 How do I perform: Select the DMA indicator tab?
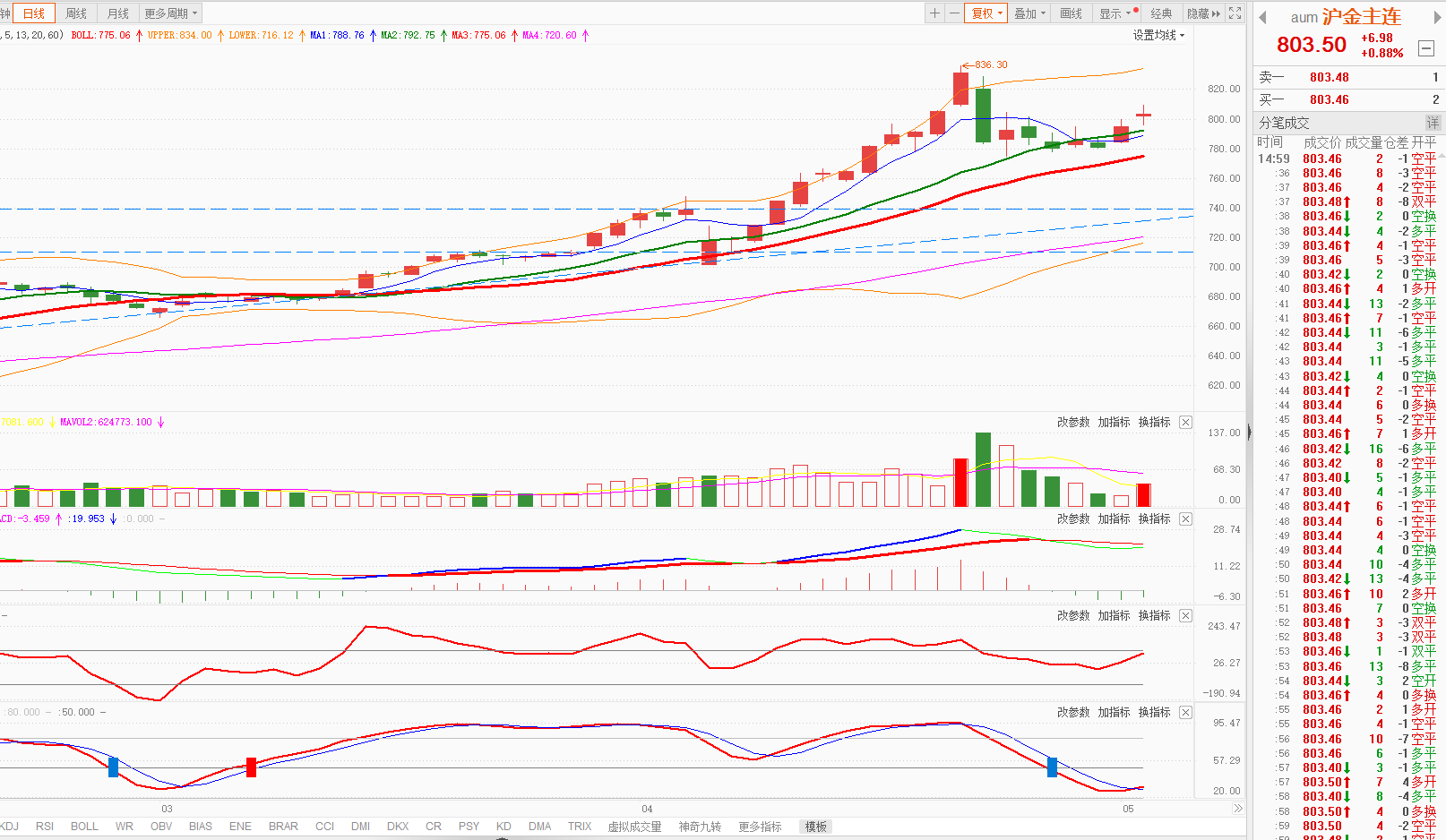(539, 827)
